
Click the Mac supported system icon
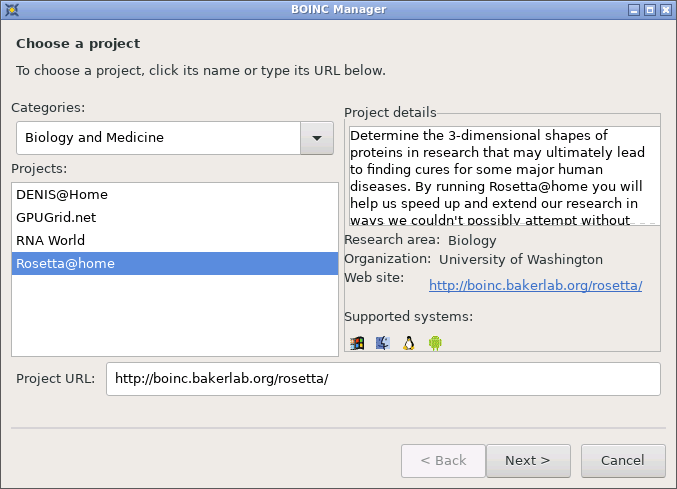pyautogui.click(x=383, y=343)
